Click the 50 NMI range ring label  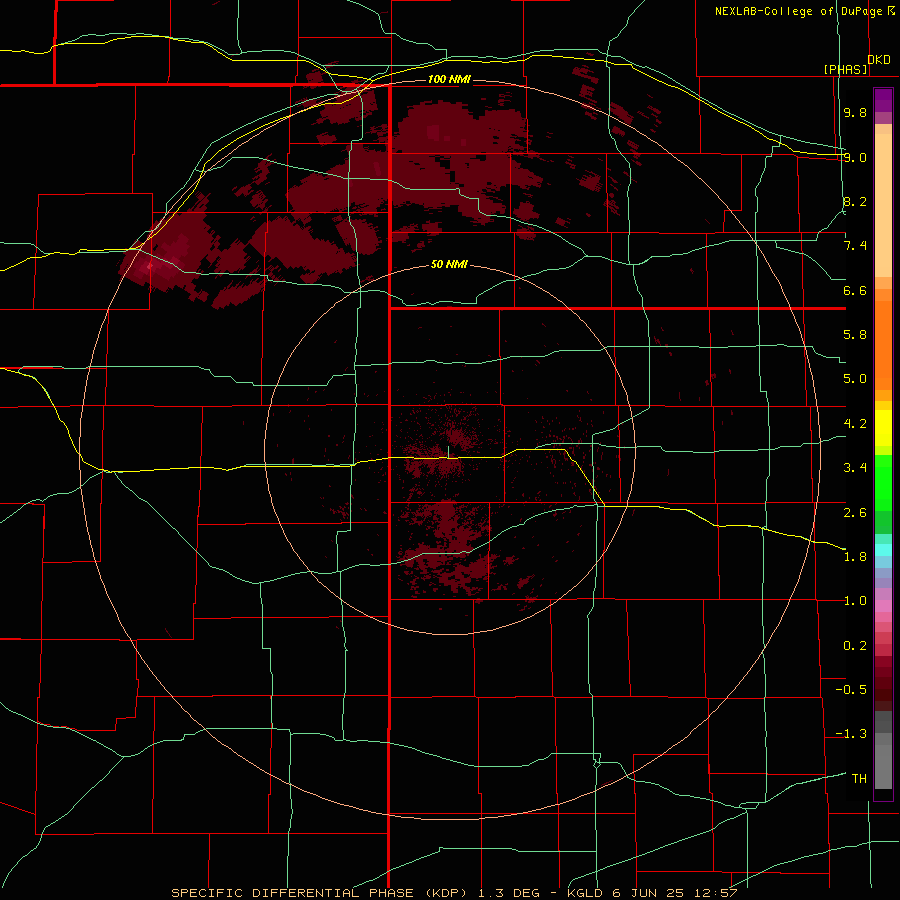click(449, 265)
